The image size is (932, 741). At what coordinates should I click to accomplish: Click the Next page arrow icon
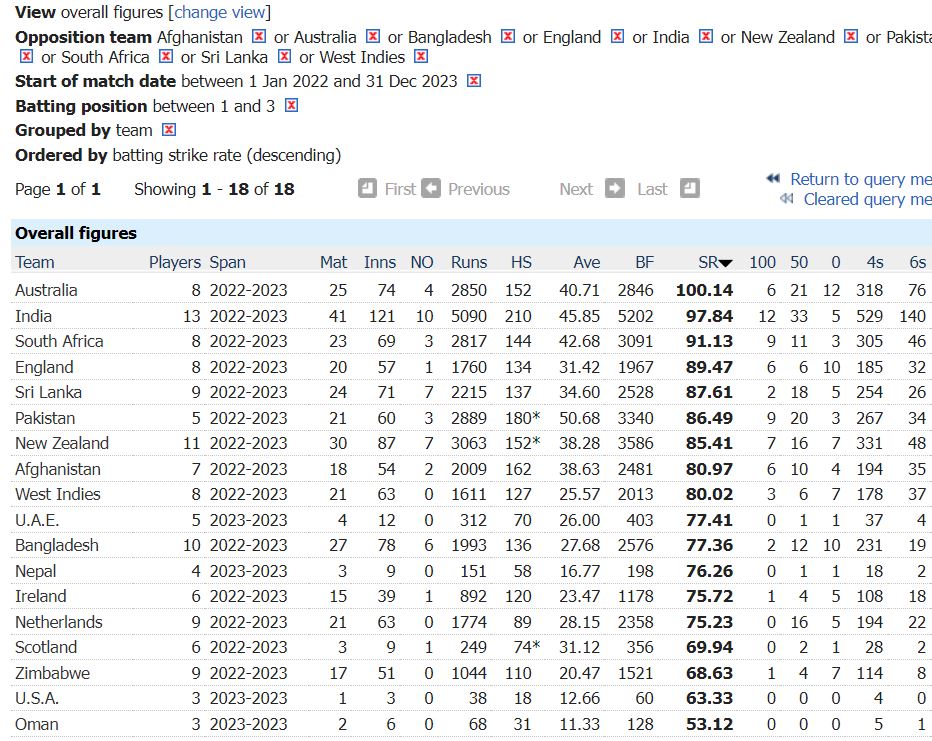coord(615,189)
